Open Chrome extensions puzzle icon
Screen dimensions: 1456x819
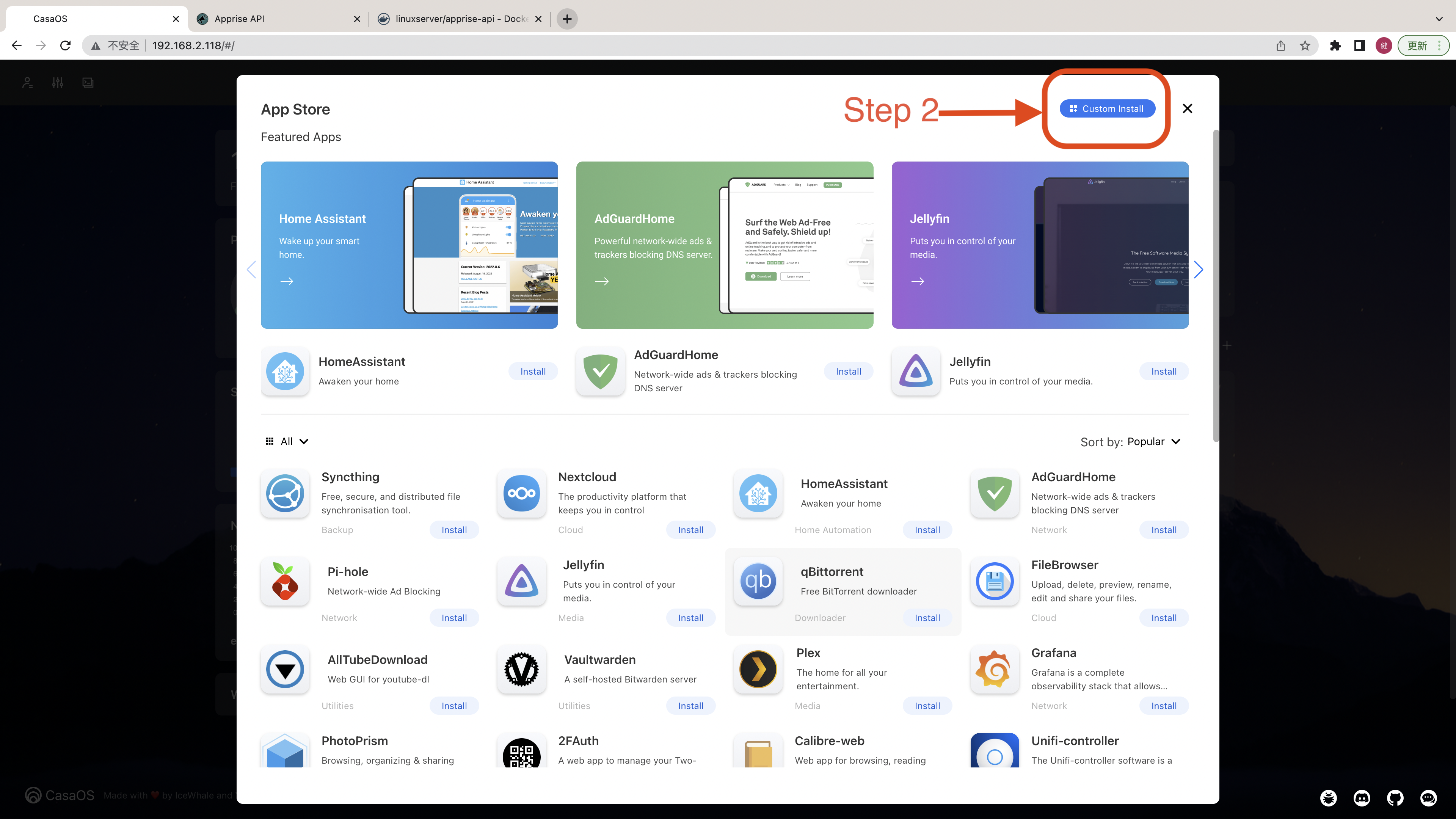pos(1335,45)
